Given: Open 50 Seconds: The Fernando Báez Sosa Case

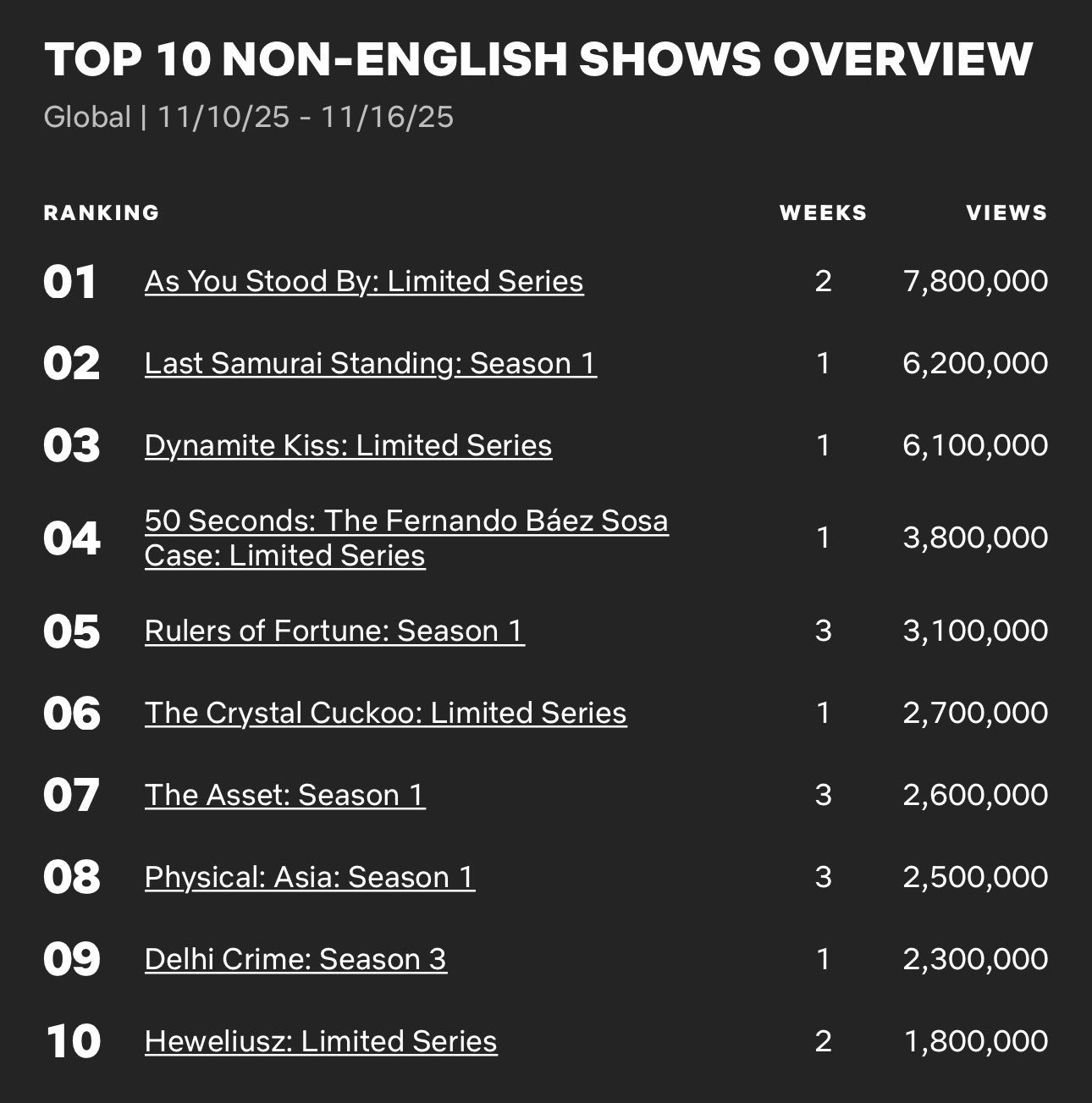Looking at the screenshot, I should (406, 538).
